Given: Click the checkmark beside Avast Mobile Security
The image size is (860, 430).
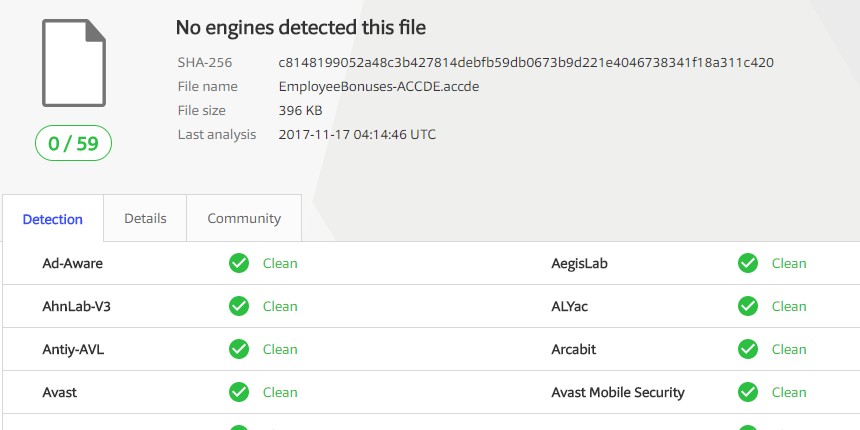Looking at the screenshot, I should [748, 392].
